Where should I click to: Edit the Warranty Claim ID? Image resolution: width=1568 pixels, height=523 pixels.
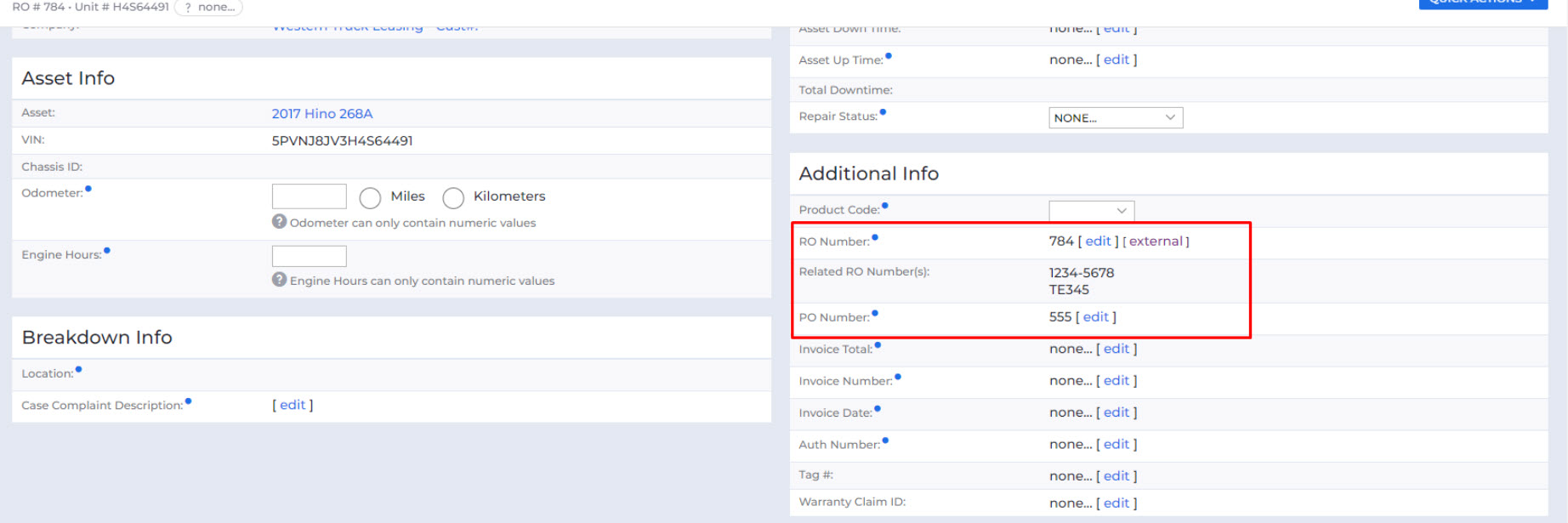(x=1116, y=503)
